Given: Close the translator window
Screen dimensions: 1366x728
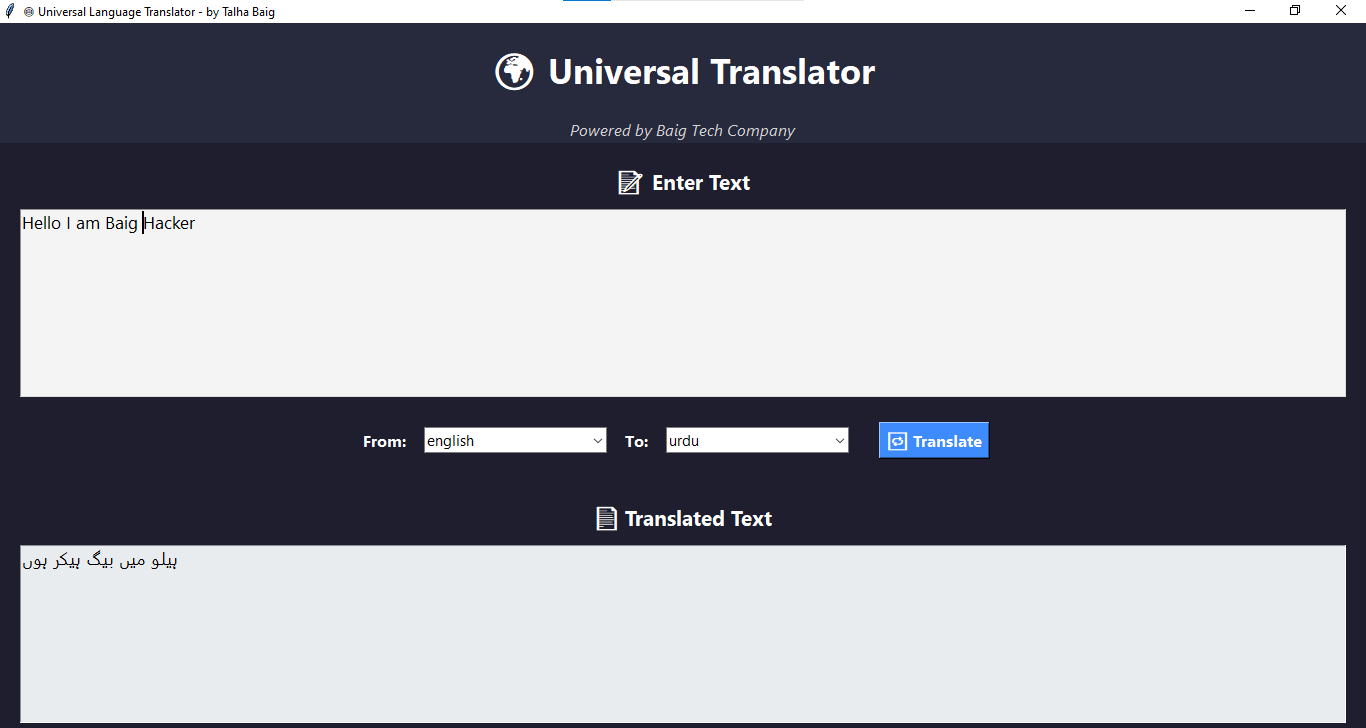Looking at the screenshot, I should [1341, 11].
